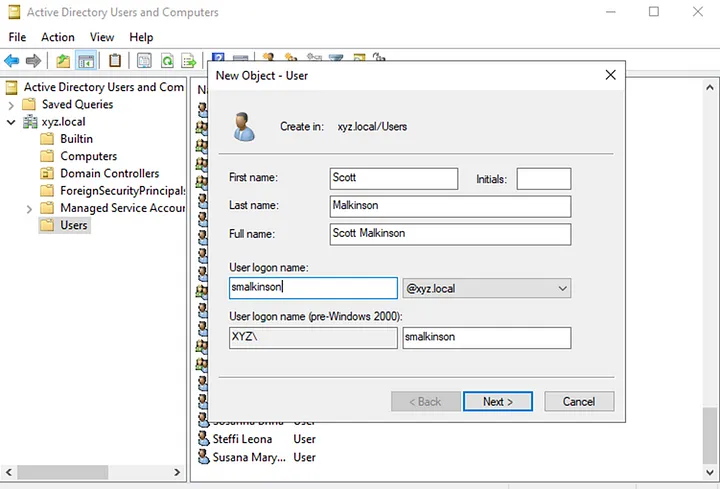Collapse the xyz.local domain node
This screenshot has width=720, height=489.
[x=11, y=122]
